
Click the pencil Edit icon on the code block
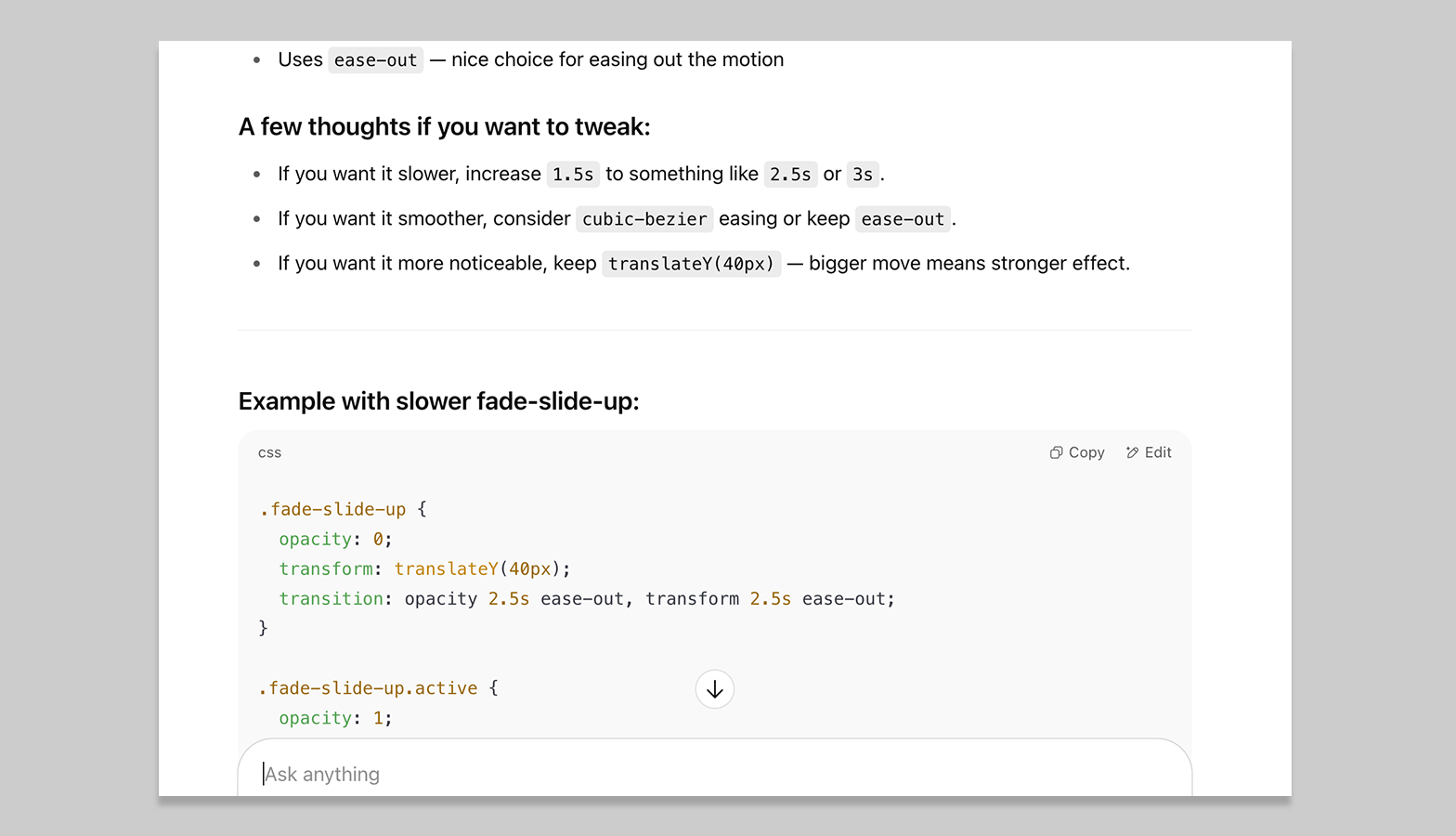pos(1132,452)
